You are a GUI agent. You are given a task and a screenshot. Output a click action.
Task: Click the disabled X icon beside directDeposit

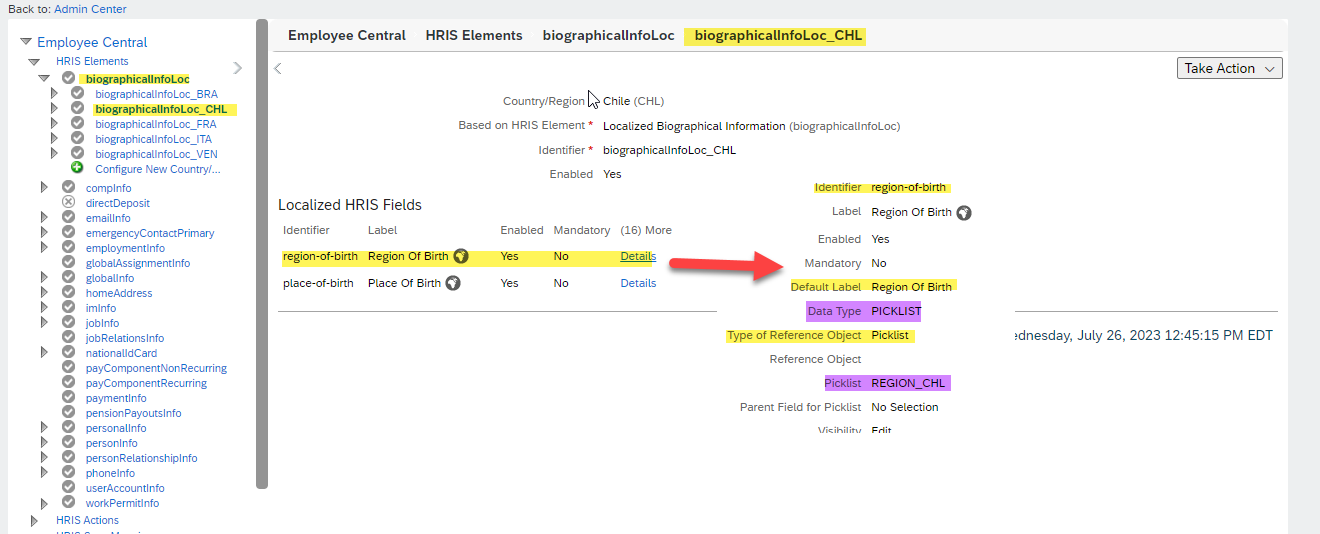click(68, 203)
